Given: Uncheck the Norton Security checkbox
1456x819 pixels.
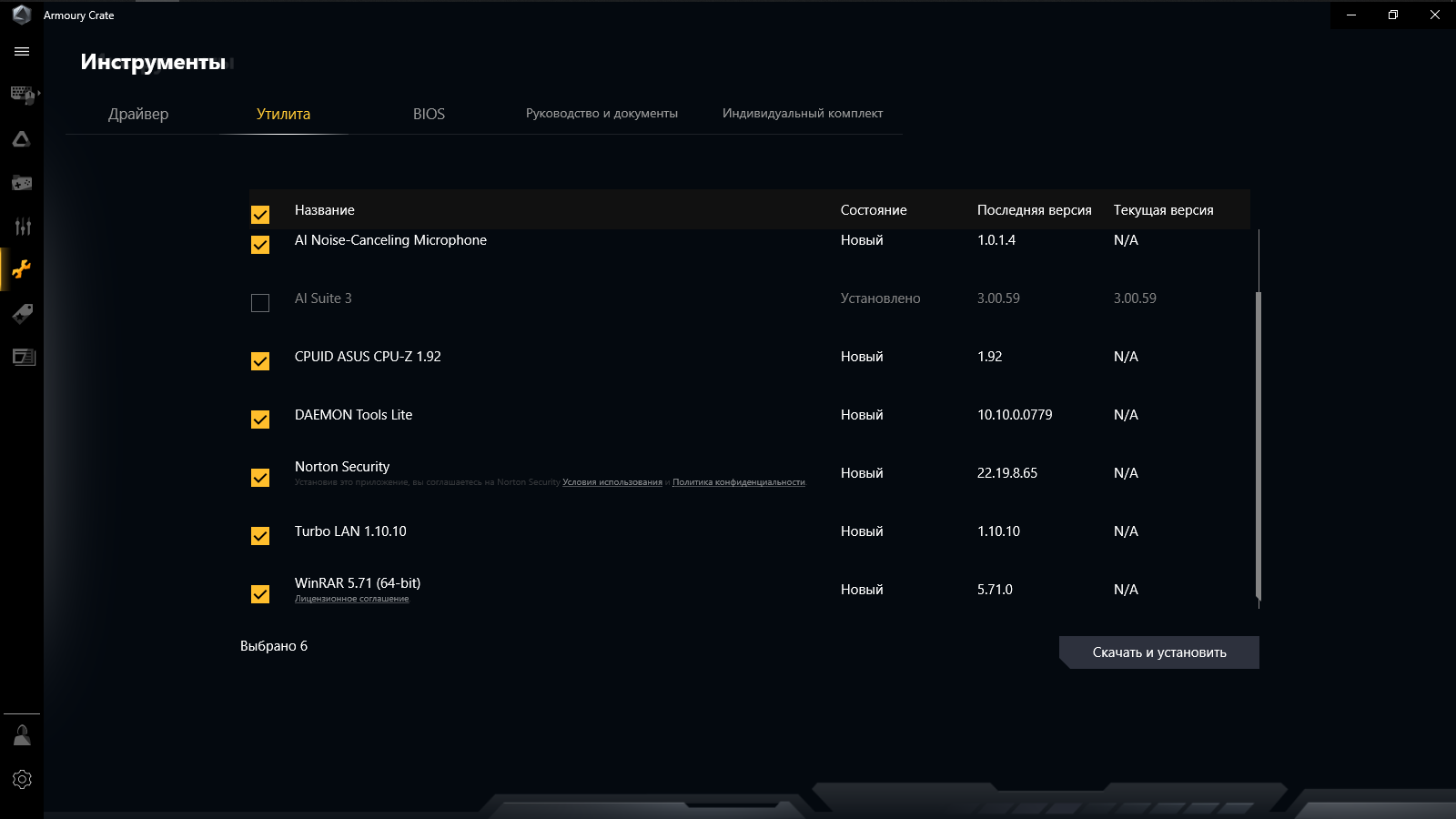Looking at the screenshot, I should pyautogui.click(x=260, y=478).
